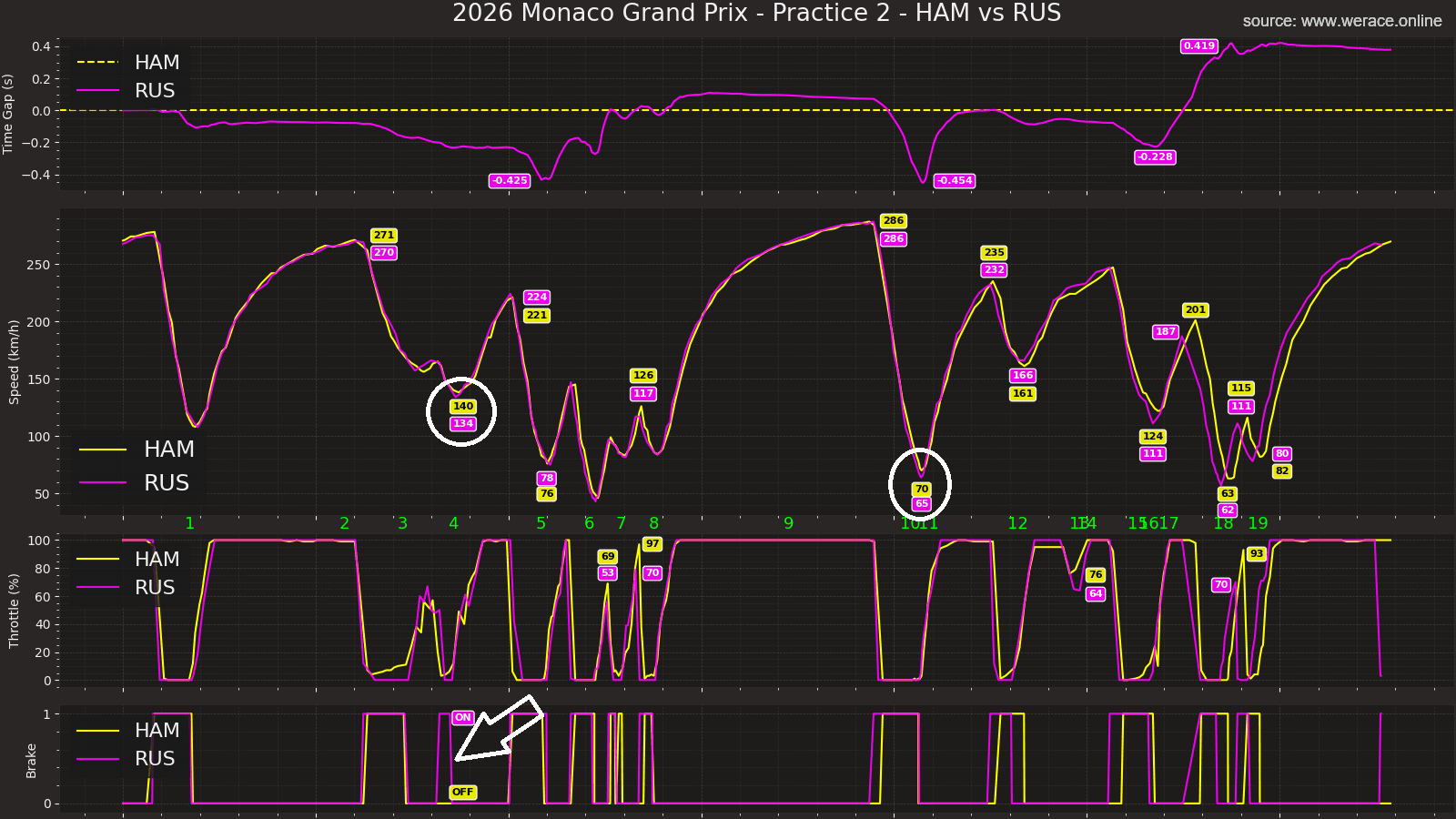Click the 0.419 time gap annotation
The height and width of the screenshot is (819, 1456).
[x=1199, y=45]
